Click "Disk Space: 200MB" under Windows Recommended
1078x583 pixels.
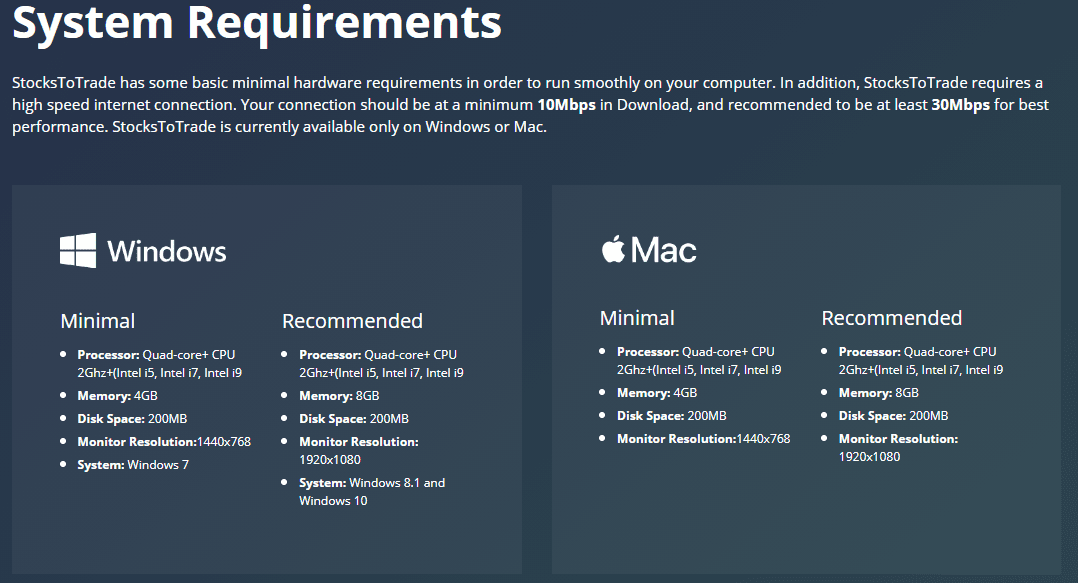pos(354,419)
